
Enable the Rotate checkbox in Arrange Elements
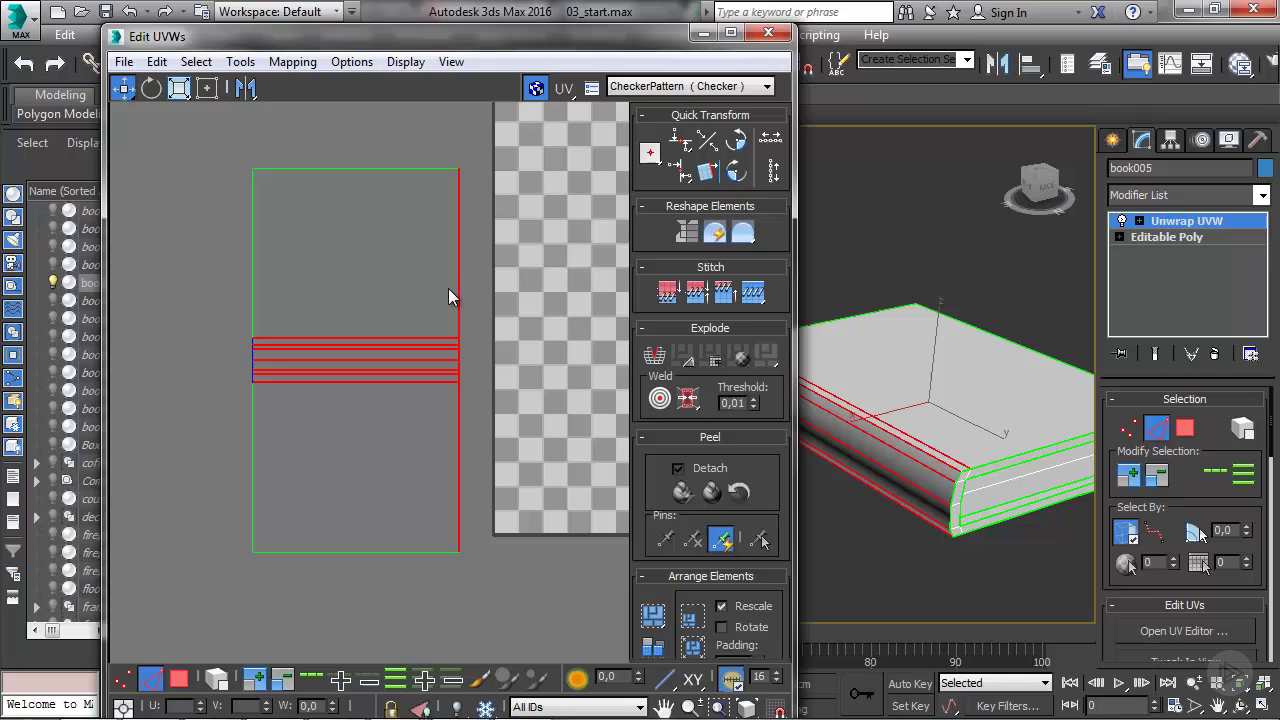tap(721, 627)
